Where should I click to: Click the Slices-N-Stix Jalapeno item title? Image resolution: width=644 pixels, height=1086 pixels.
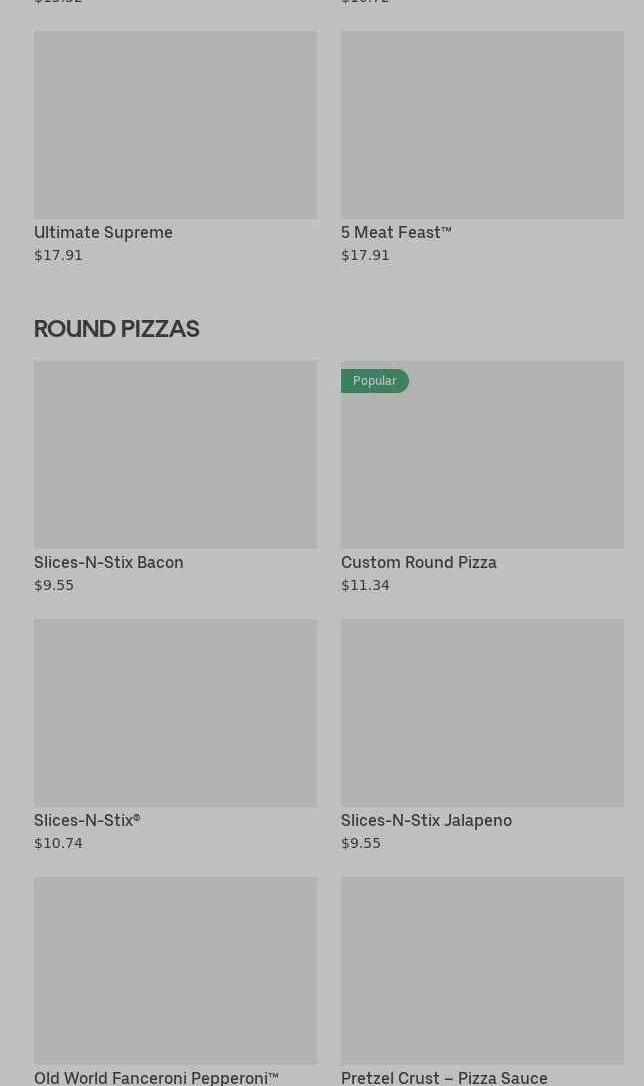[x=426, y=820]
